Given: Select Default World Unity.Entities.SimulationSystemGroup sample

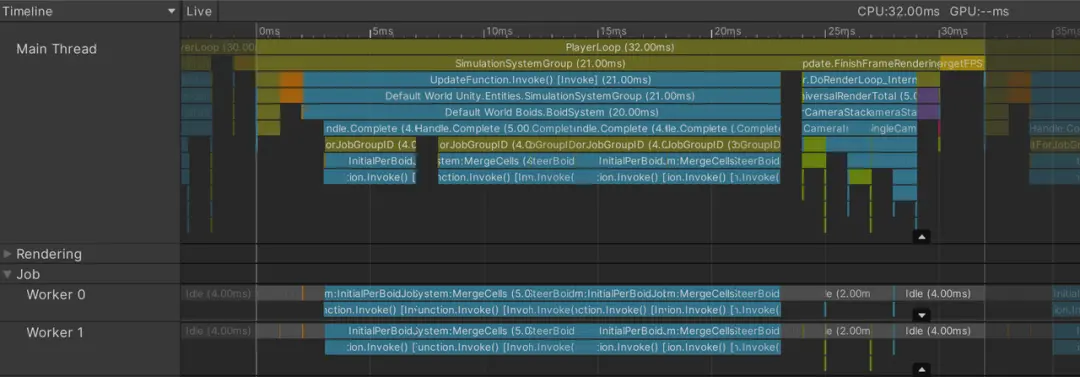Looking at the screenshot, I should point(541,96).
